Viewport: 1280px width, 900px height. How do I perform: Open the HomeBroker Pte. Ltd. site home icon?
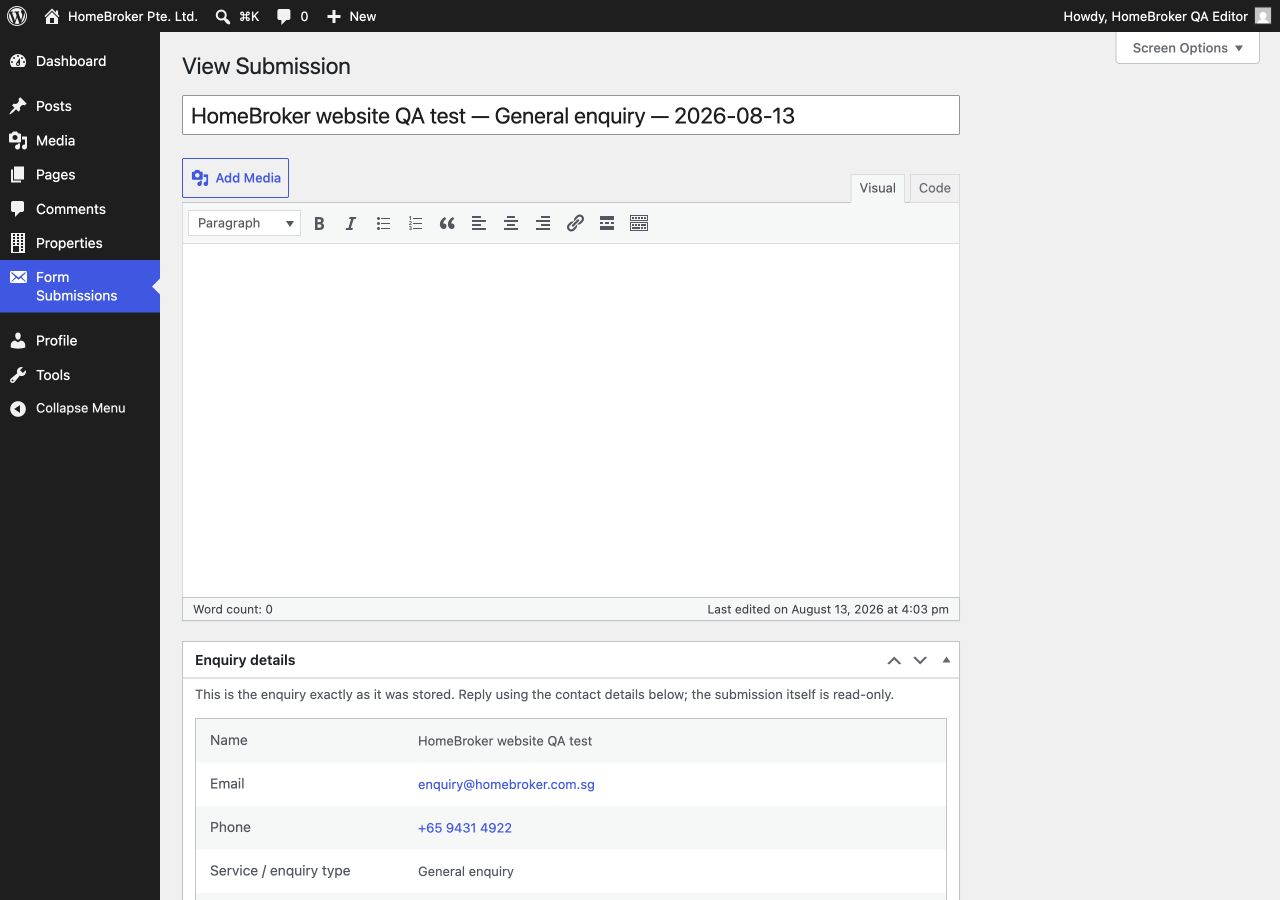[x=52, y=16]
